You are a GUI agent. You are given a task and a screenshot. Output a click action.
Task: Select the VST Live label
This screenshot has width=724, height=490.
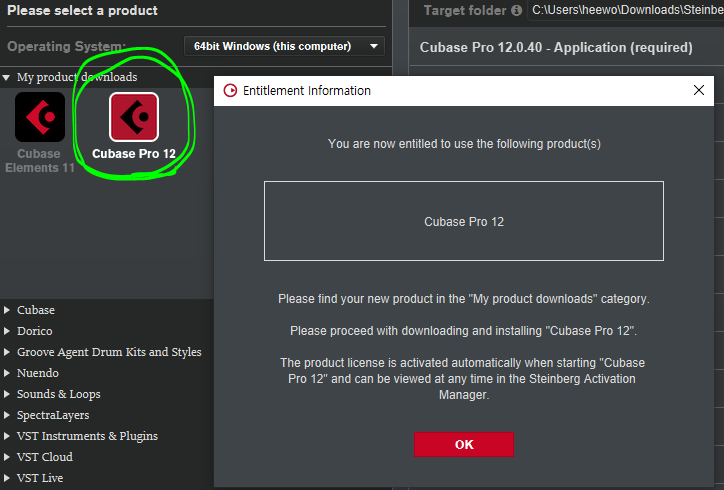point(40,478)
